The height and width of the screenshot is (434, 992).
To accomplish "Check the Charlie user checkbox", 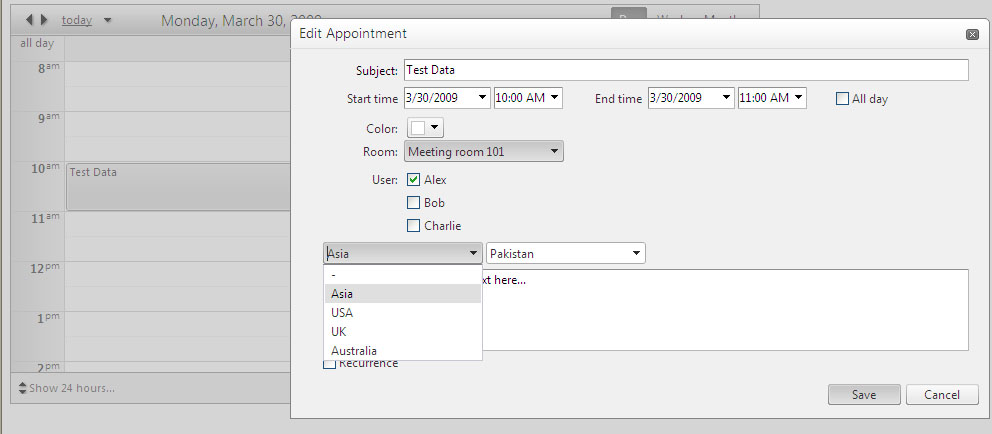I will click(x=414, y=226).
